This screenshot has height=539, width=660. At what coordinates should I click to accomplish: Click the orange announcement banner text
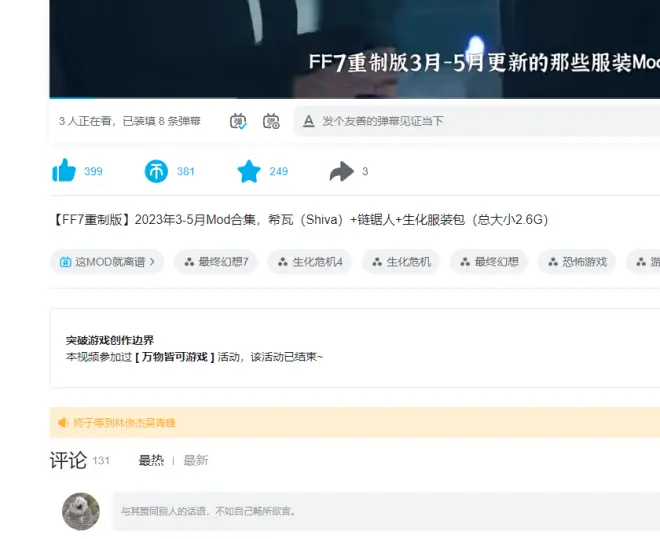click(123, 423)
